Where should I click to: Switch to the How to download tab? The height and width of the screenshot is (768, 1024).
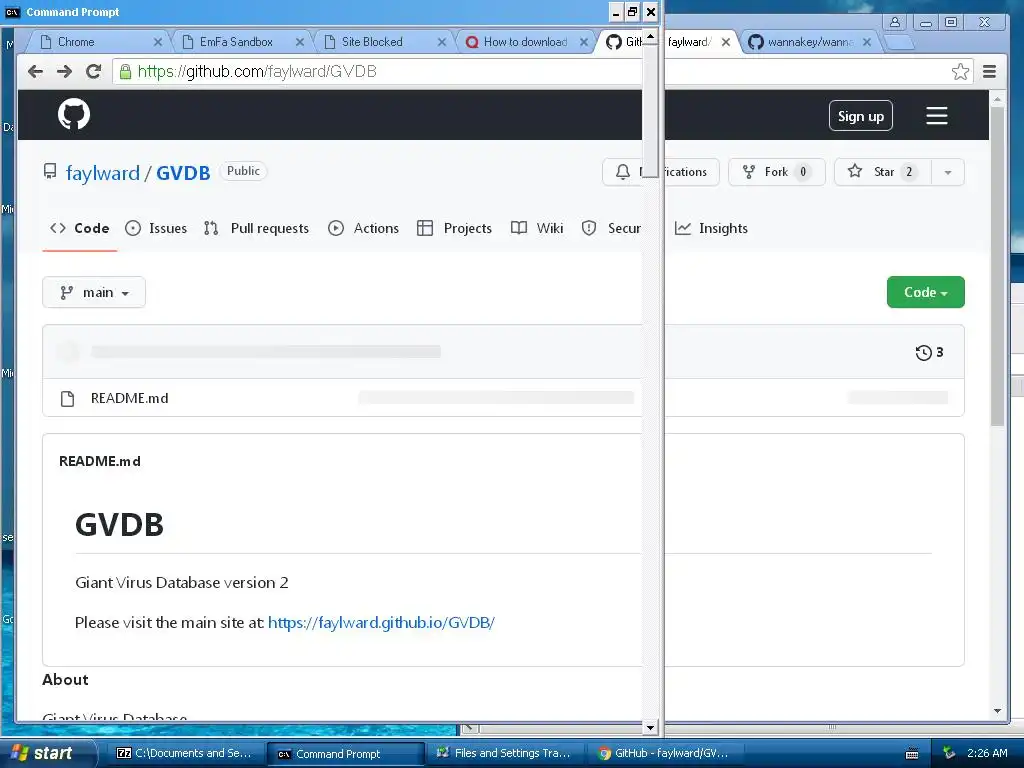(x=526, y=42)
